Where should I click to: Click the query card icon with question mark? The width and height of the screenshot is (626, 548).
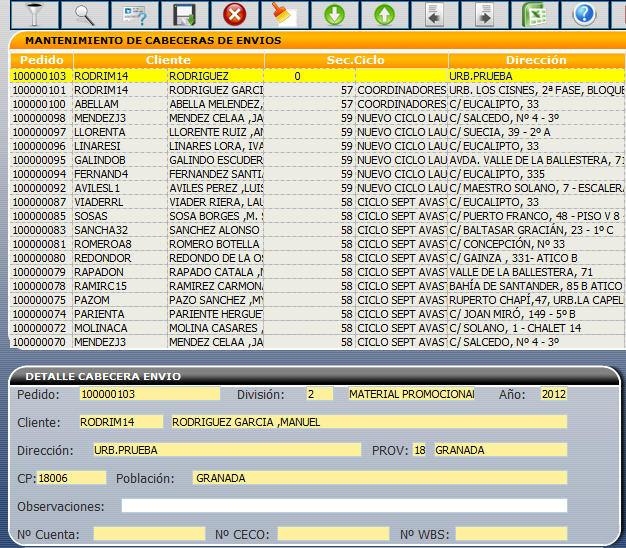point(133,14)
